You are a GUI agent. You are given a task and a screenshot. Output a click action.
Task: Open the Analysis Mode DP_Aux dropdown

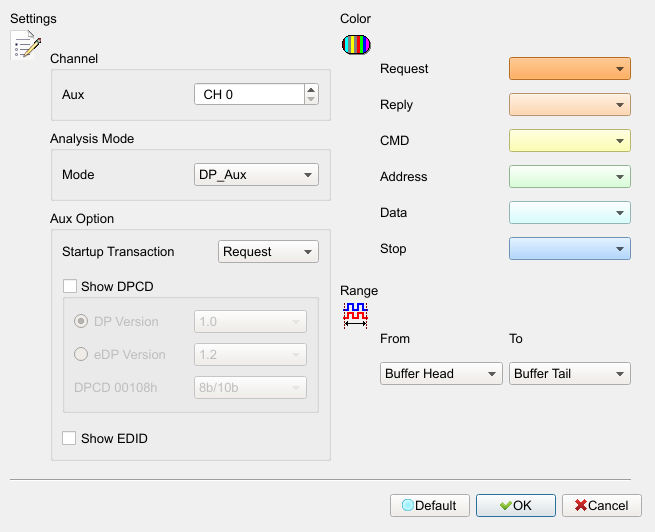coord(256,175)
